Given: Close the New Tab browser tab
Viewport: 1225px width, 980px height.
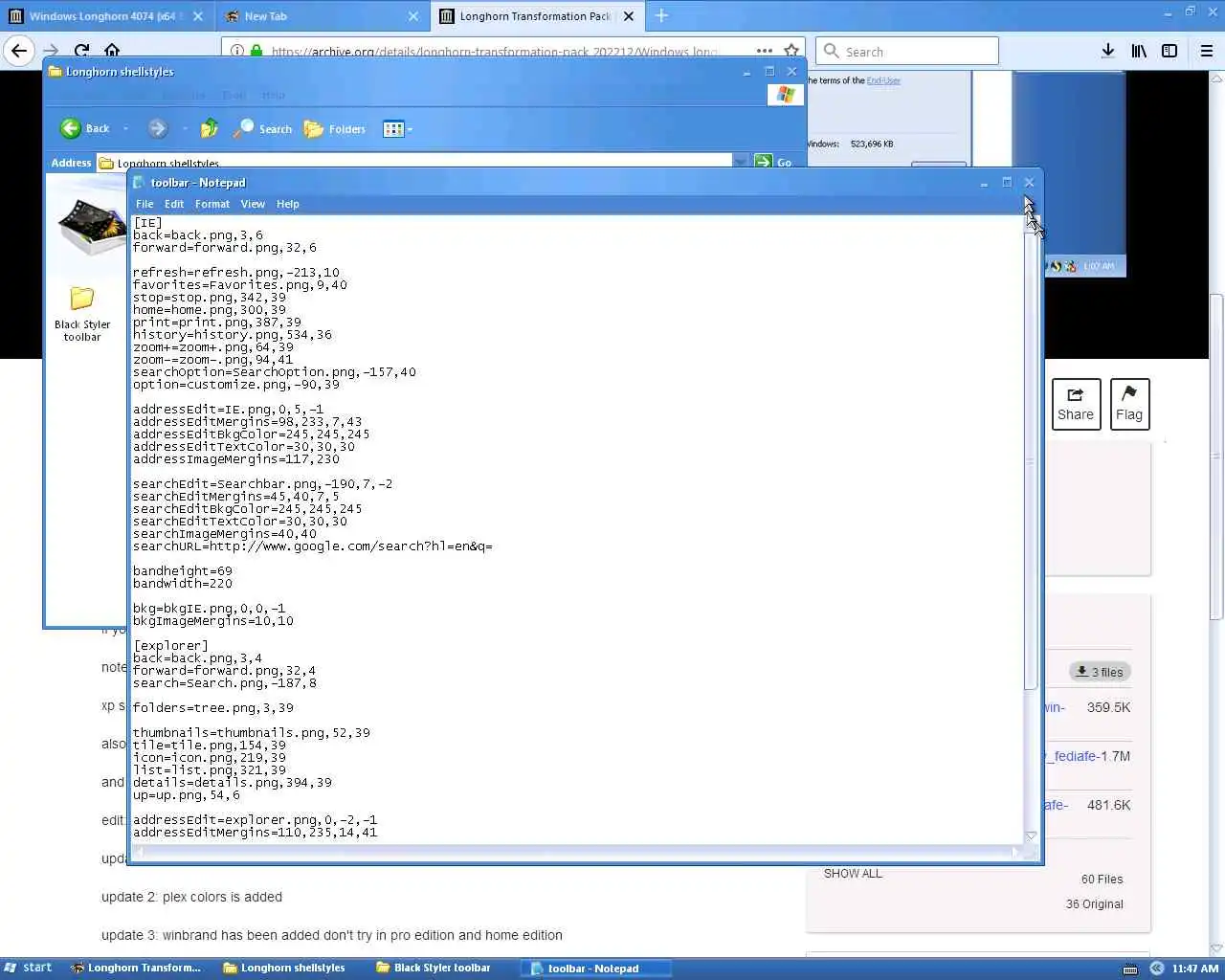Looking at the screenshot, I should (413, 16).
